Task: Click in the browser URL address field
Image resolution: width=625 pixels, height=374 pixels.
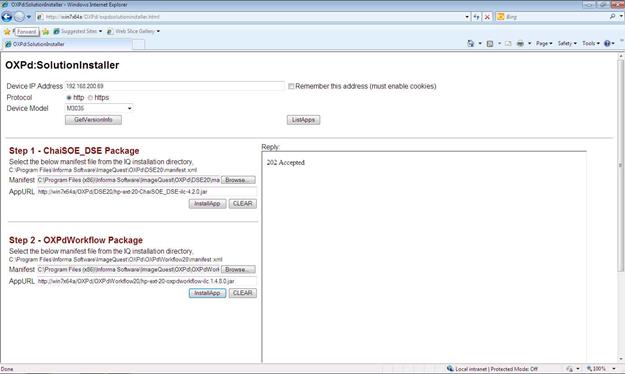Action: (x=250, y=17)
